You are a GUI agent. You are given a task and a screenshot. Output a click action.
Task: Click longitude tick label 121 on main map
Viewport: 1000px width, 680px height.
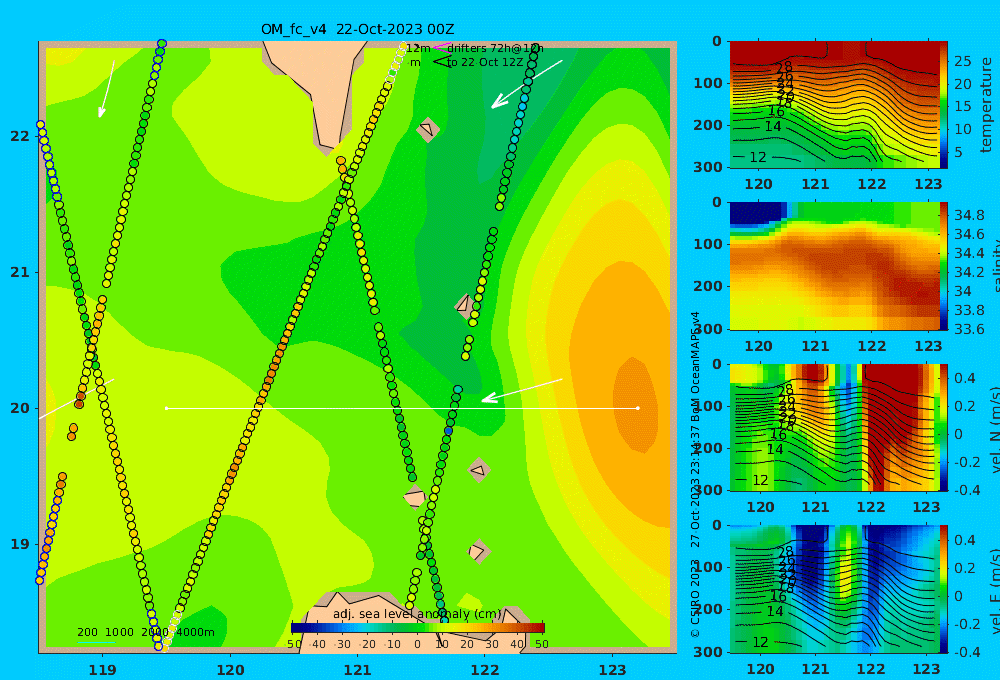pyautogui.click(x=358, y=670)
